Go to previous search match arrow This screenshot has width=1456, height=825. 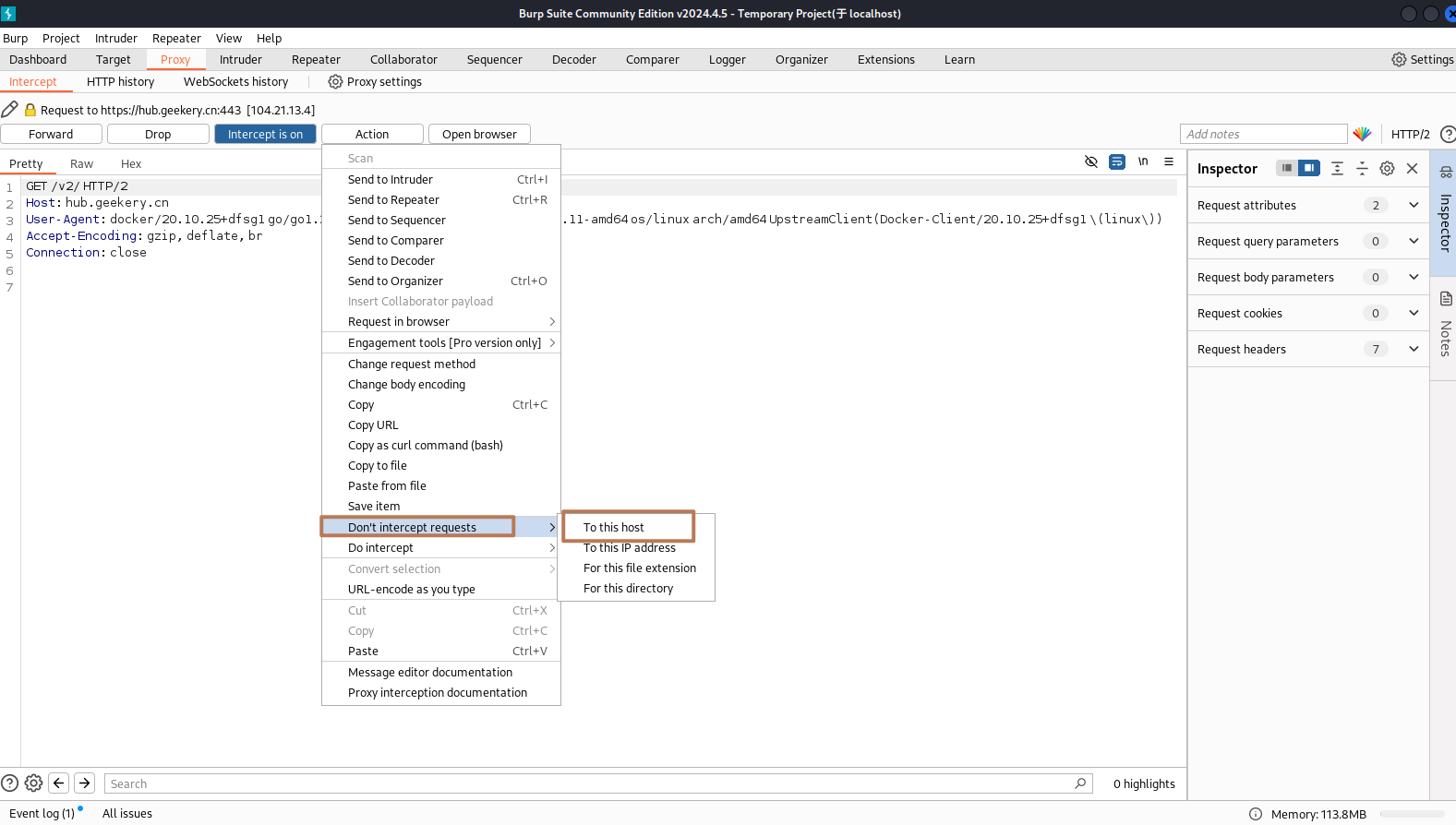click(x=59, y=783)
